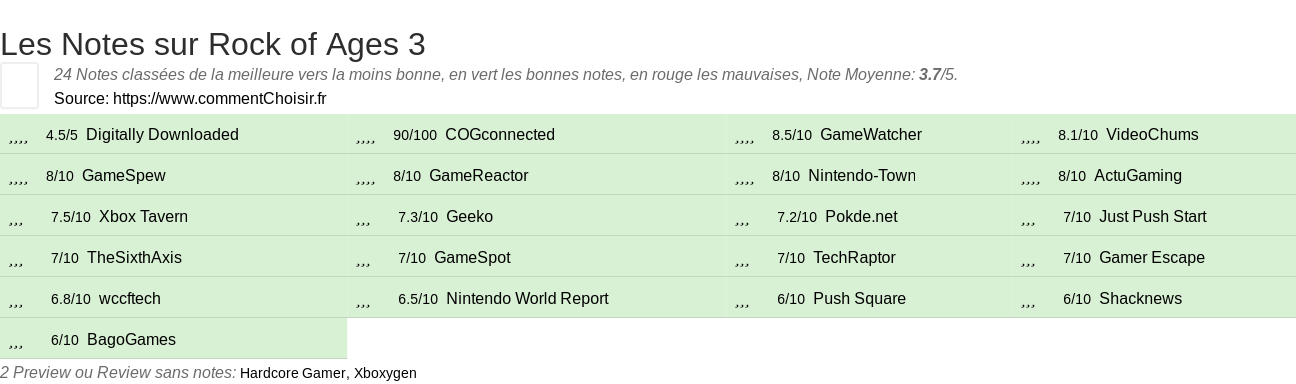Open the Just Push Start review
The height and width of the screenshot is (384, 1296).
click(1153, 216)
